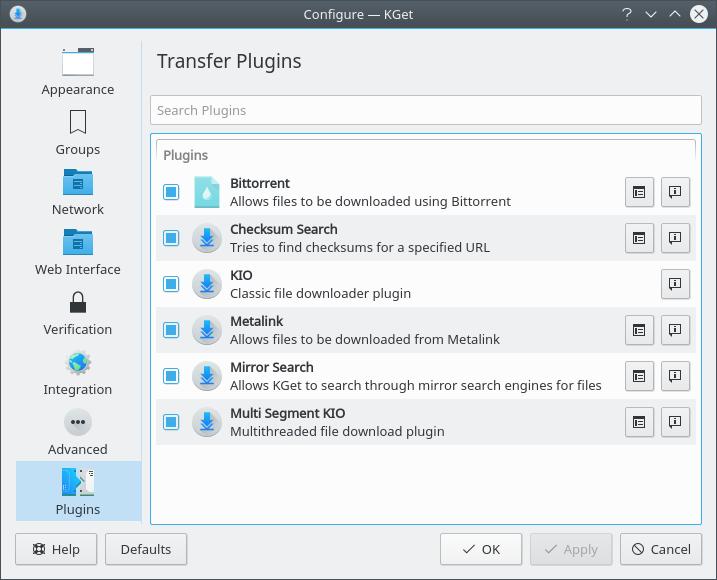Select the Plugins page in sidebar
This screenshot has width=717, height=580.
click(x=78, y=491)
